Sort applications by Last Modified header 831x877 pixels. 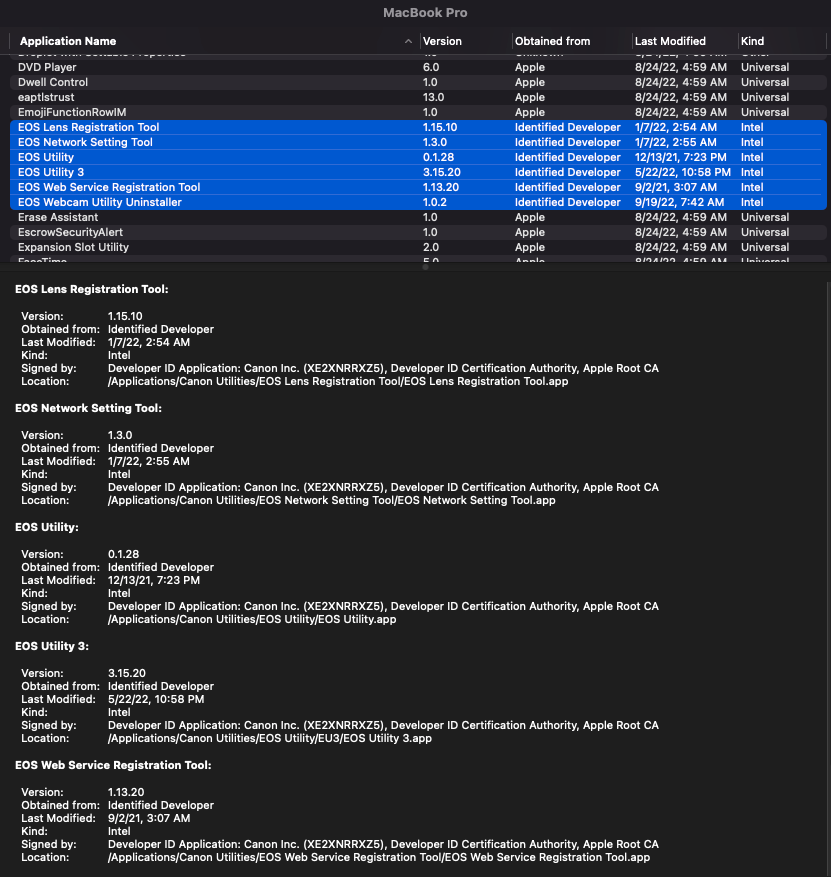[x=670, y=41]
